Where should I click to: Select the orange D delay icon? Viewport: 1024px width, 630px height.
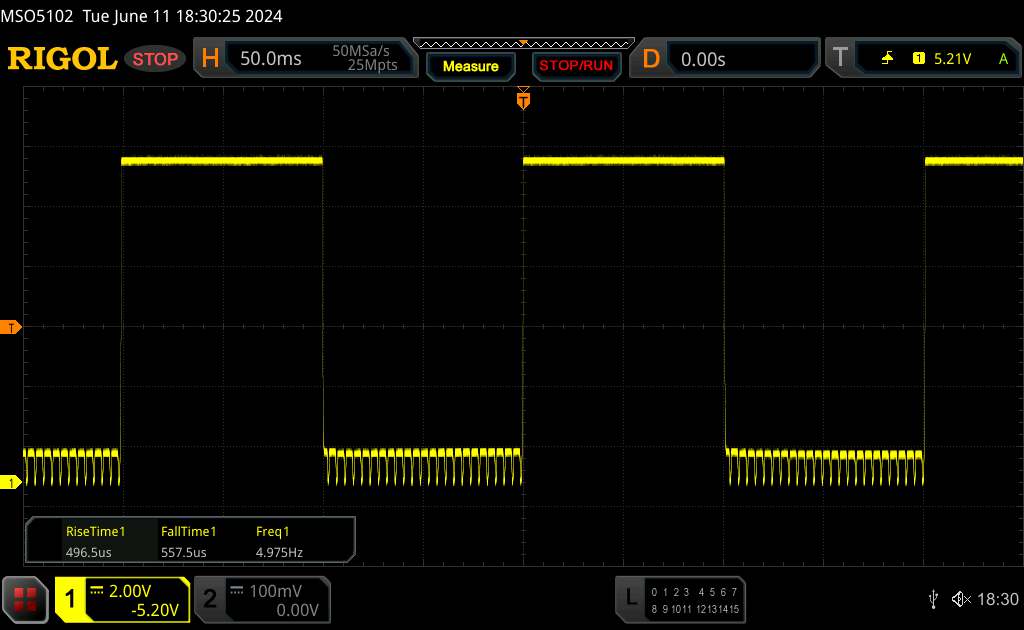click(651, 59)
